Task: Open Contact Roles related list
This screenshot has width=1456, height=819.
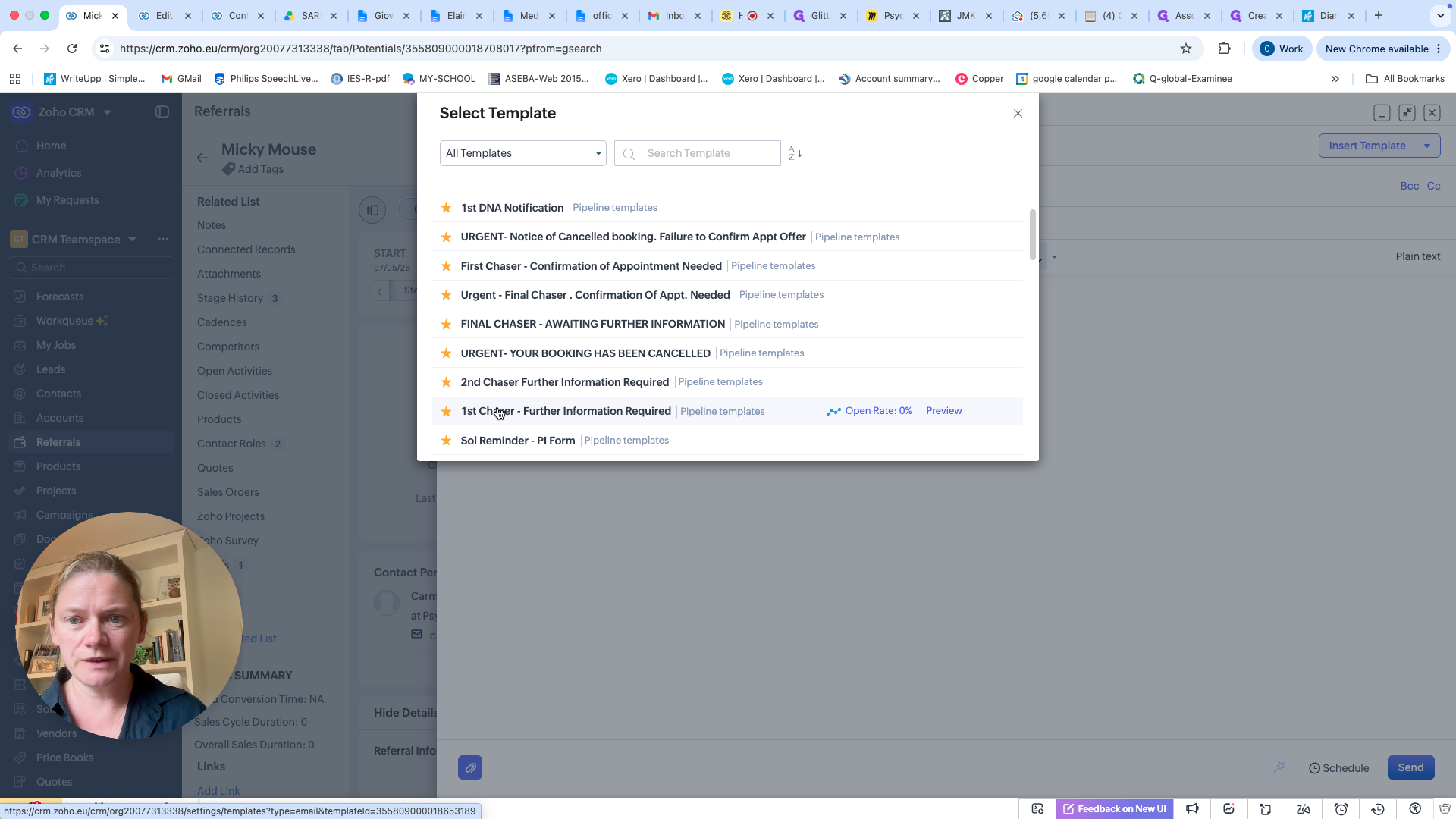Action: coord(231,444)
